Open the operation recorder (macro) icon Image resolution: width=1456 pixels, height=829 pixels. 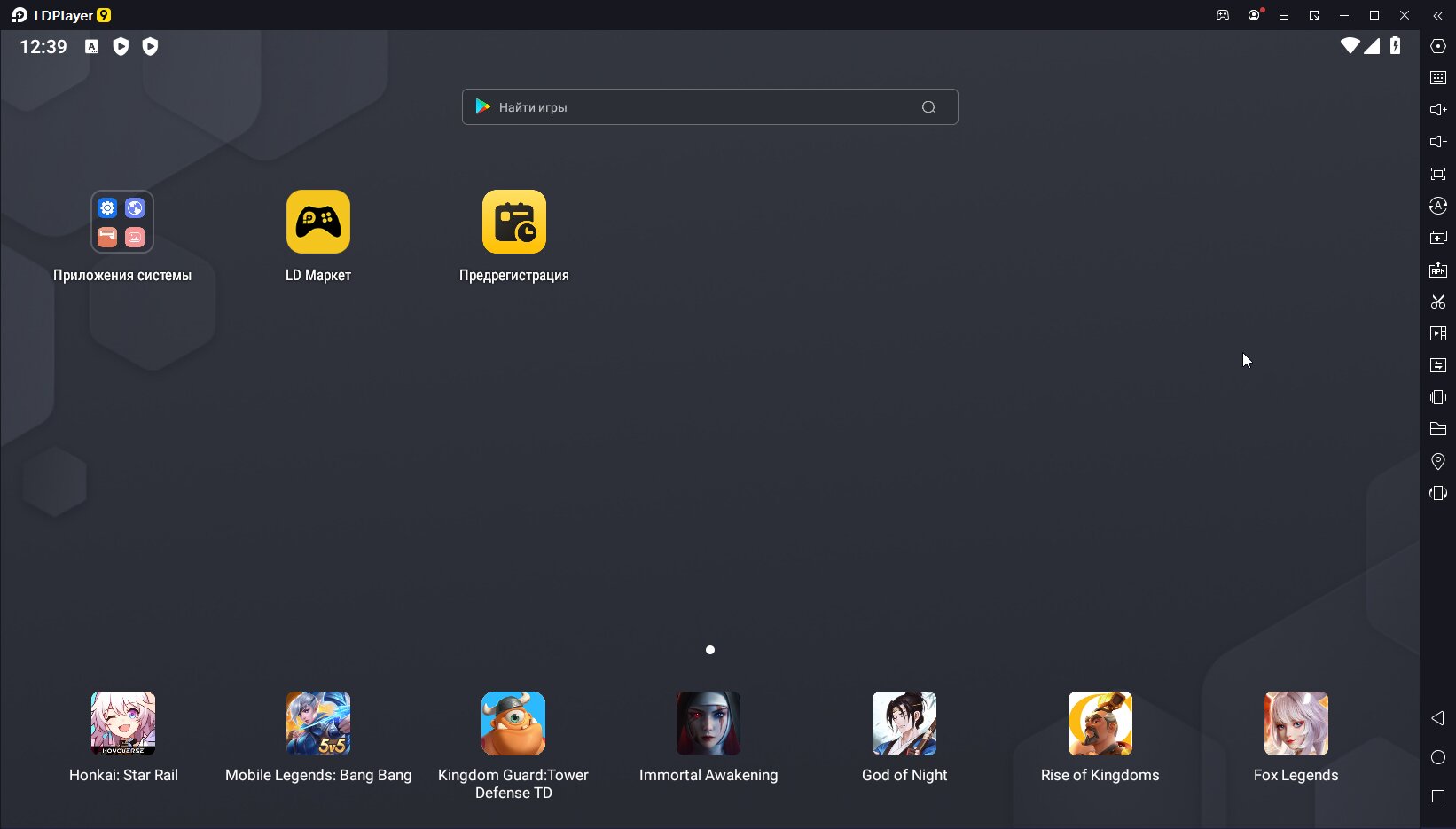coord(1438,365)
